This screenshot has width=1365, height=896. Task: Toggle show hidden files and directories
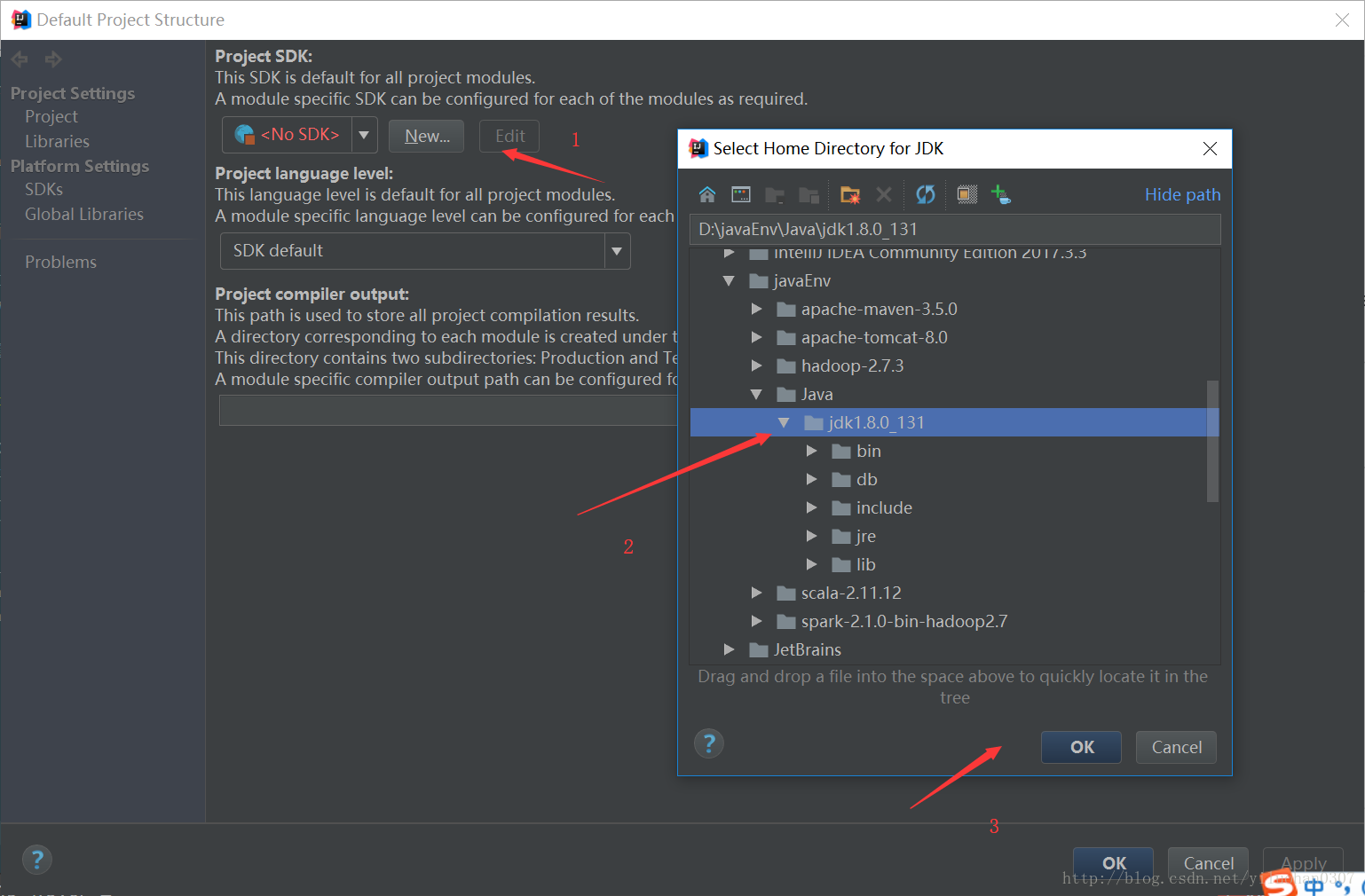tap(967, 194)
